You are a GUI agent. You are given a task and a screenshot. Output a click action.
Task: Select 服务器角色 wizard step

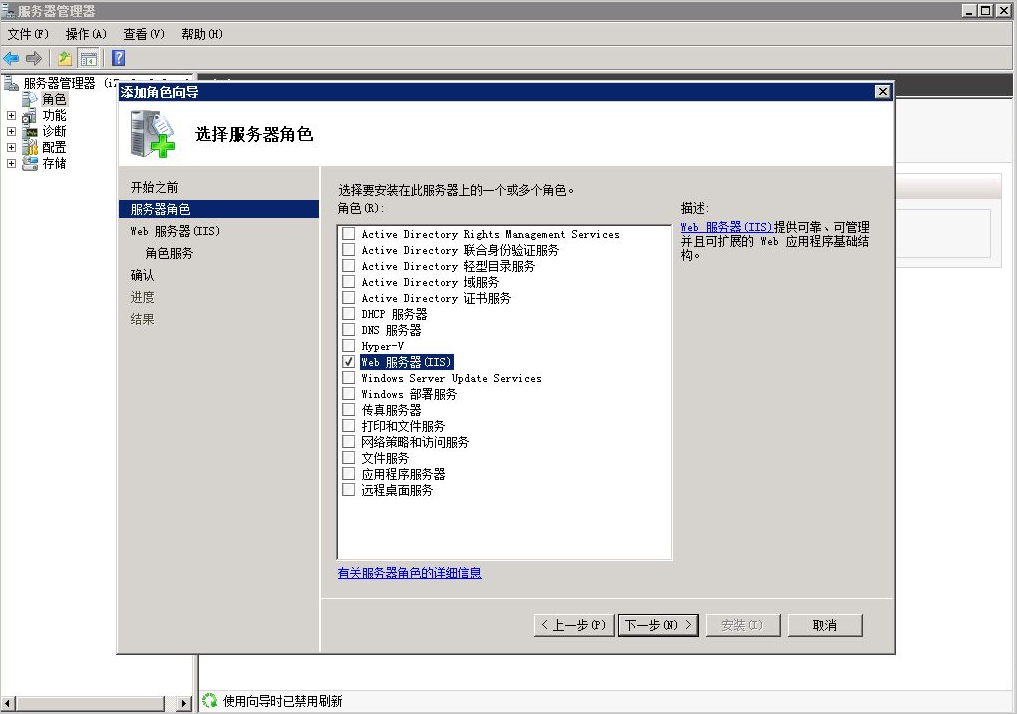point(219,209)
